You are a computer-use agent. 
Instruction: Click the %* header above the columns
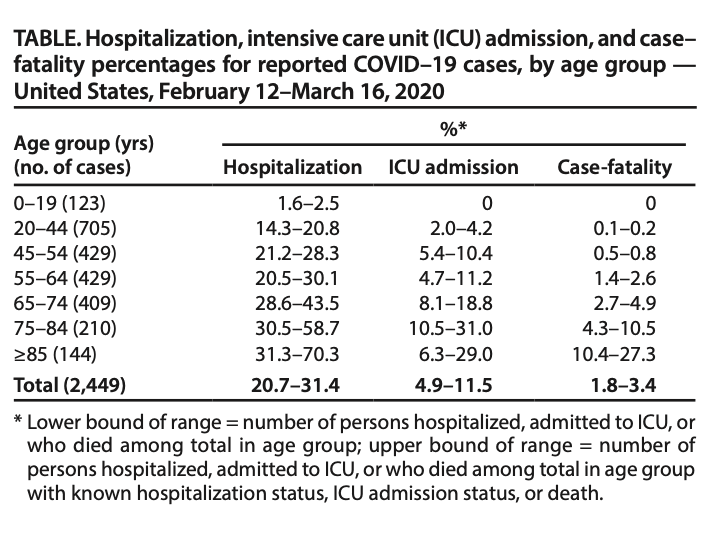(453, 131)
